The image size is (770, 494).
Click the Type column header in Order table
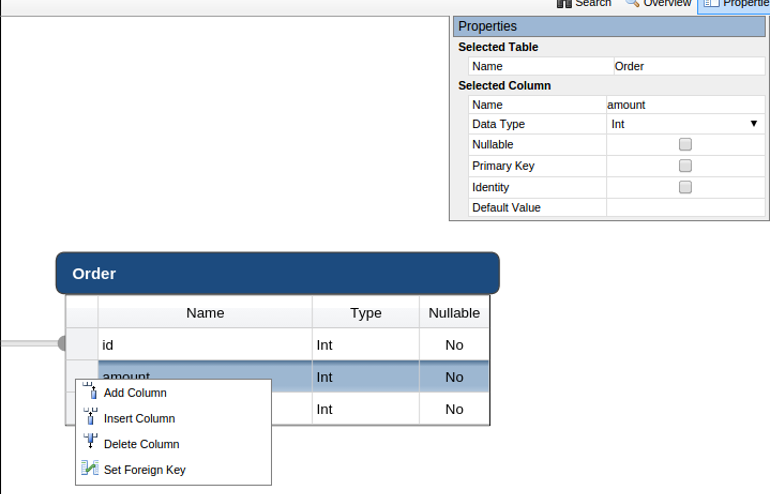(366, 313)
